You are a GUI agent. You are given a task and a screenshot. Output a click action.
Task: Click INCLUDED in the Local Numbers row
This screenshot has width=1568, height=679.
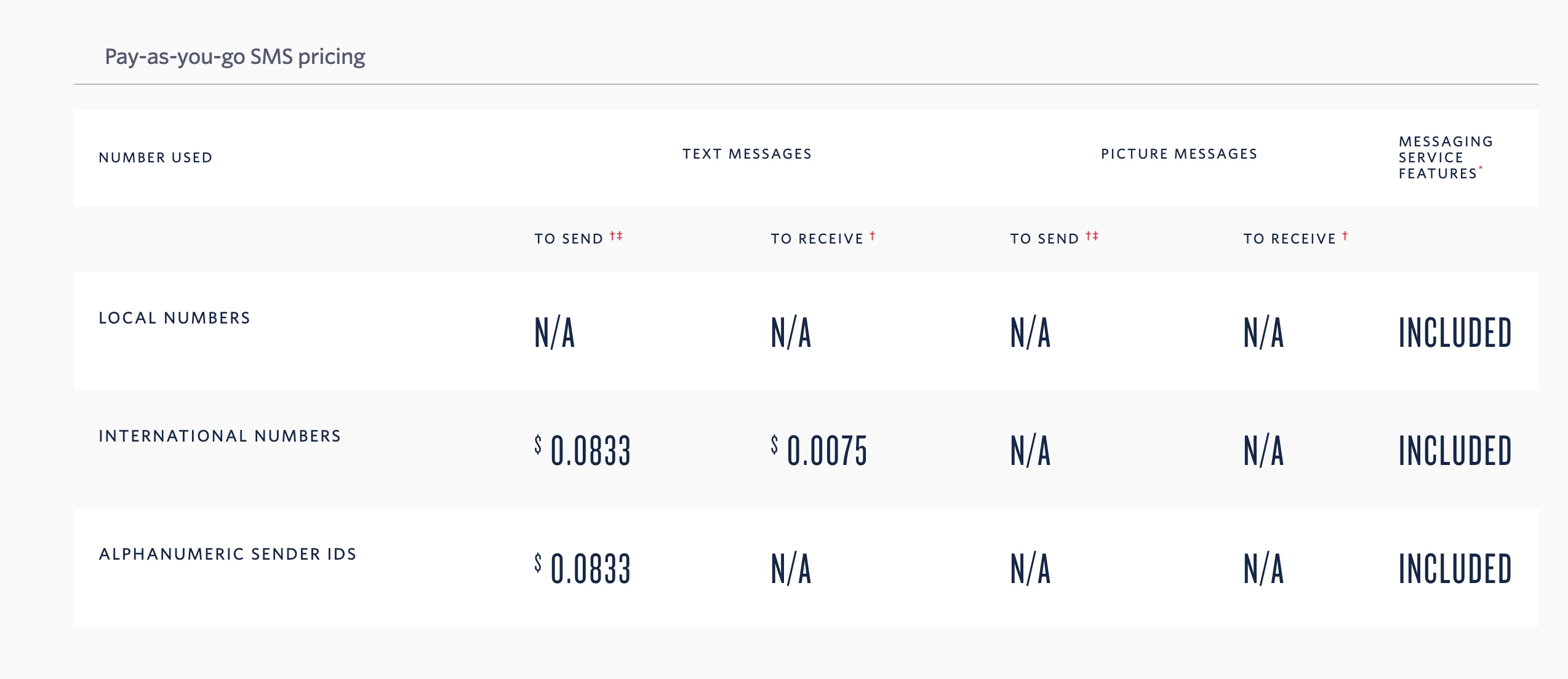pyautogui.click(x=1455, y=332)
